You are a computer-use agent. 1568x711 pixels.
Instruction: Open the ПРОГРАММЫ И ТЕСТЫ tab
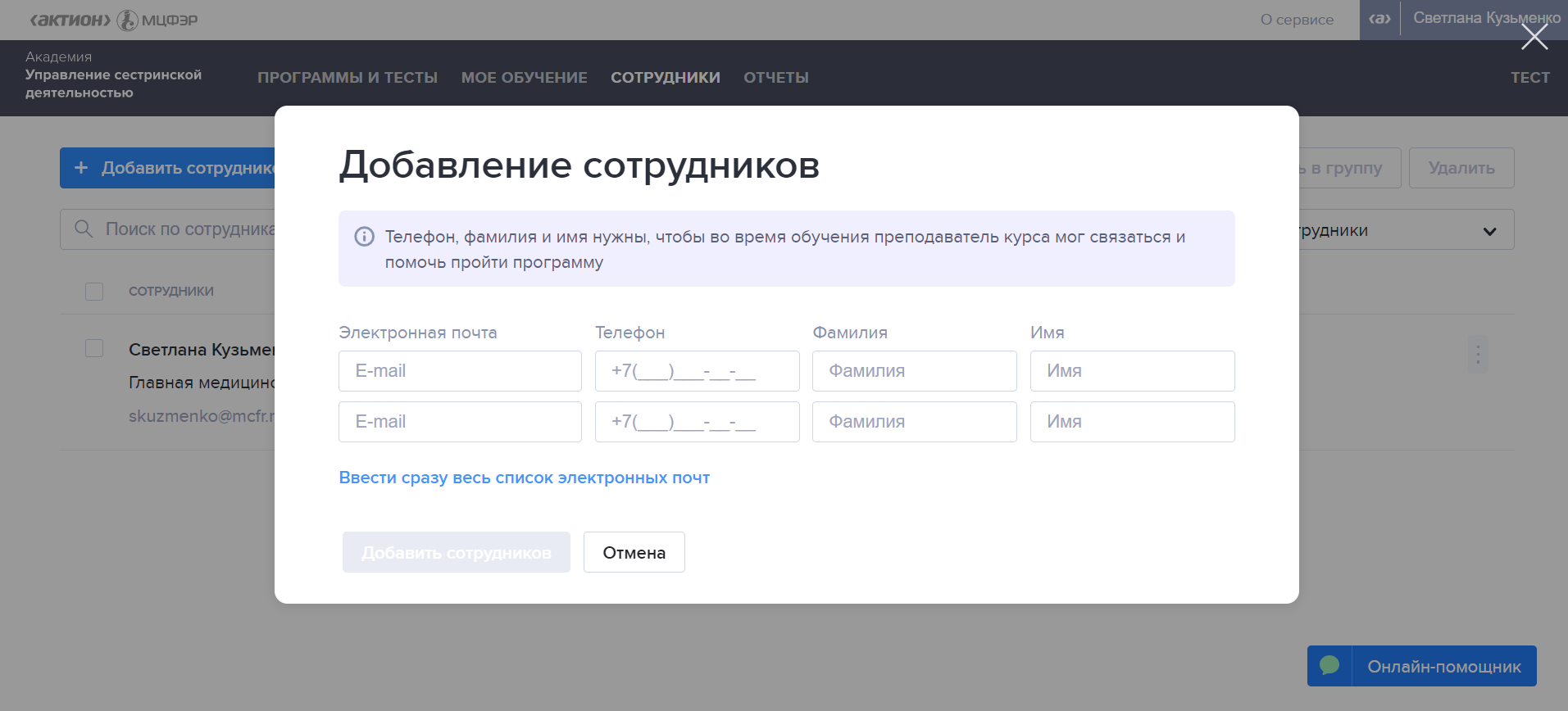click(x=348, y=78)
